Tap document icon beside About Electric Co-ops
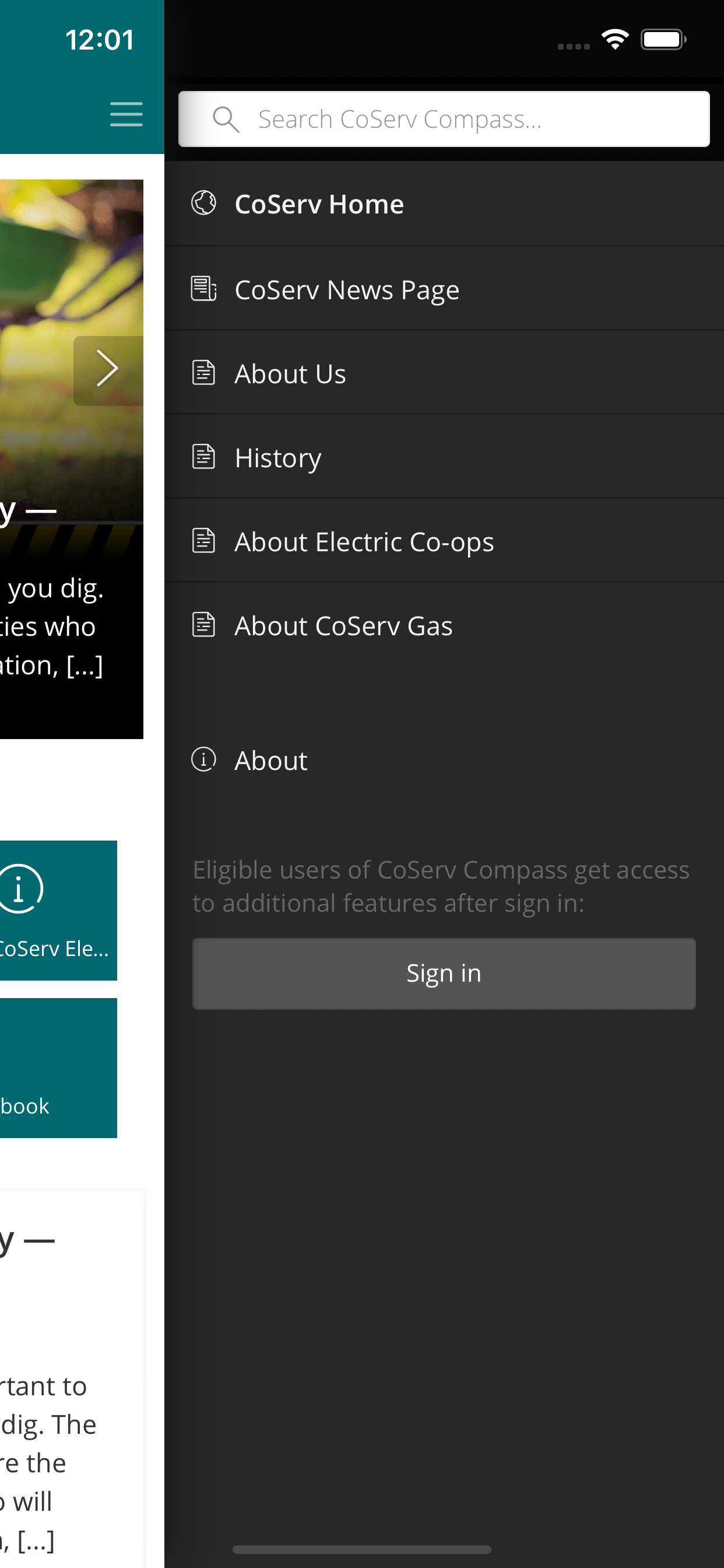Screen dimensions: 724x1568 tap(204, 541)
